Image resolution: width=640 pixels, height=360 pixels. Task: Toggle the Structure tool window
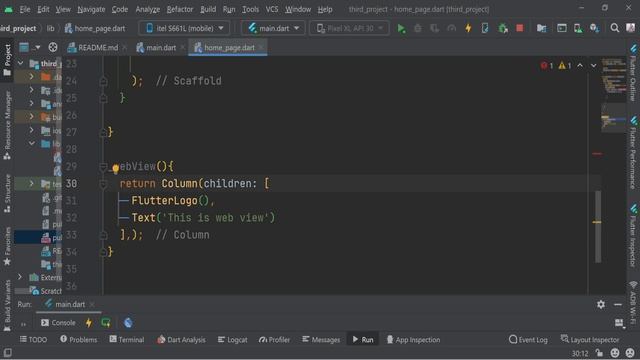tap(7, 193)
